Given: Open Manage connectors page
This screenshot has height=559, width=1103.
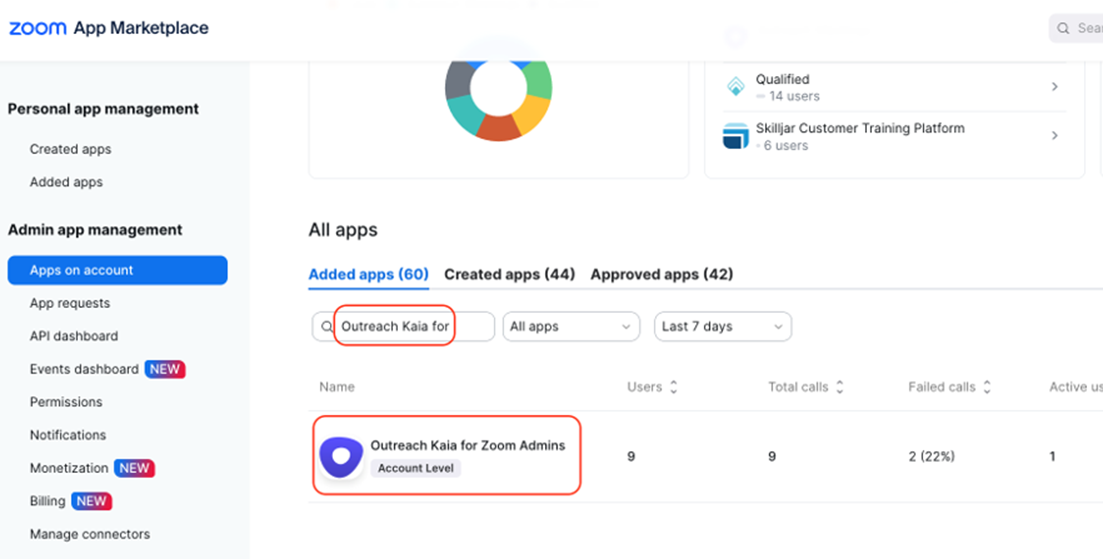Looking at the screenshot, I should click(90, 534).
